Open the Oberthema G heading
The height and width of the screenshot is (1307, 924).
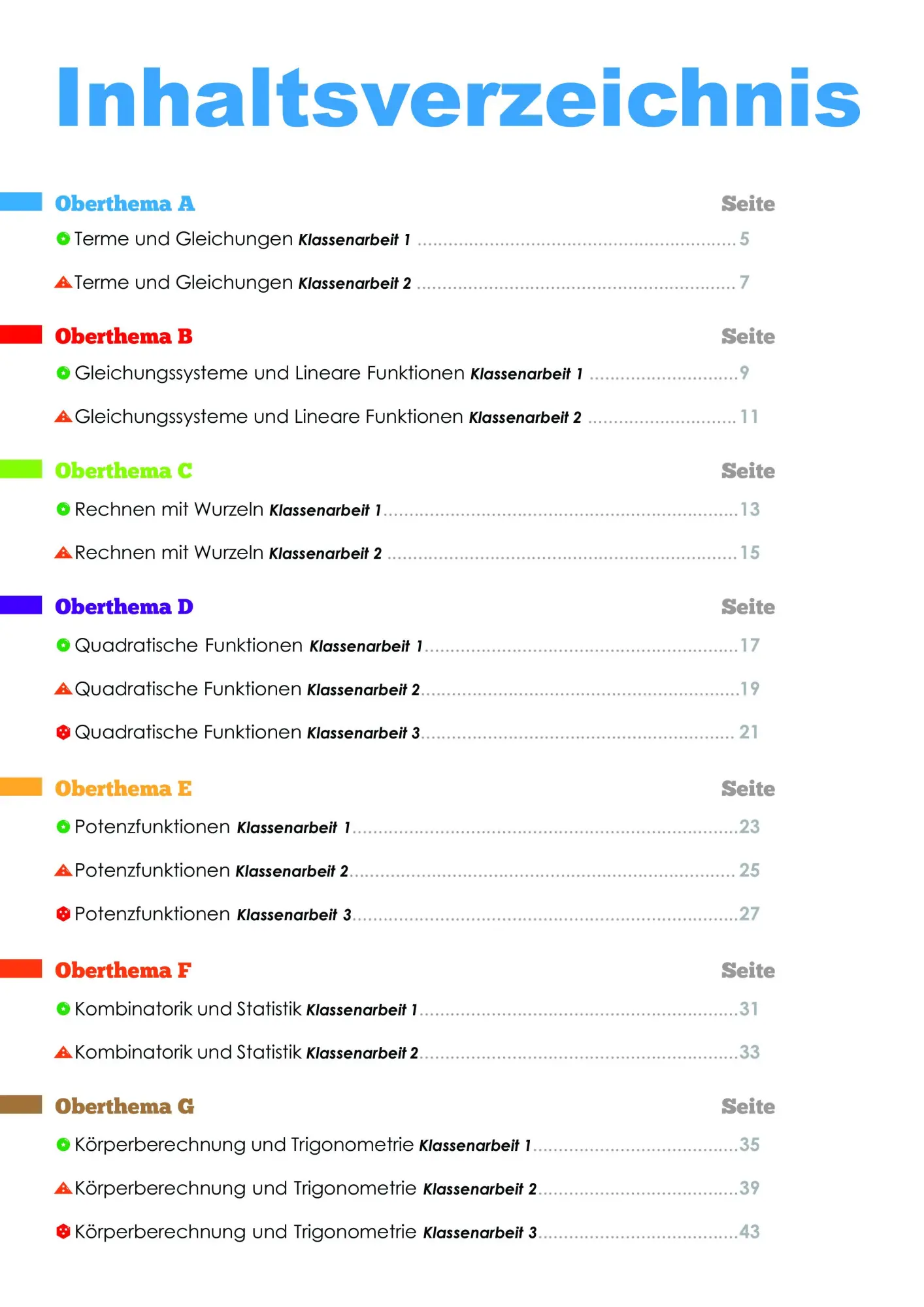click(x=125, y=1106)
